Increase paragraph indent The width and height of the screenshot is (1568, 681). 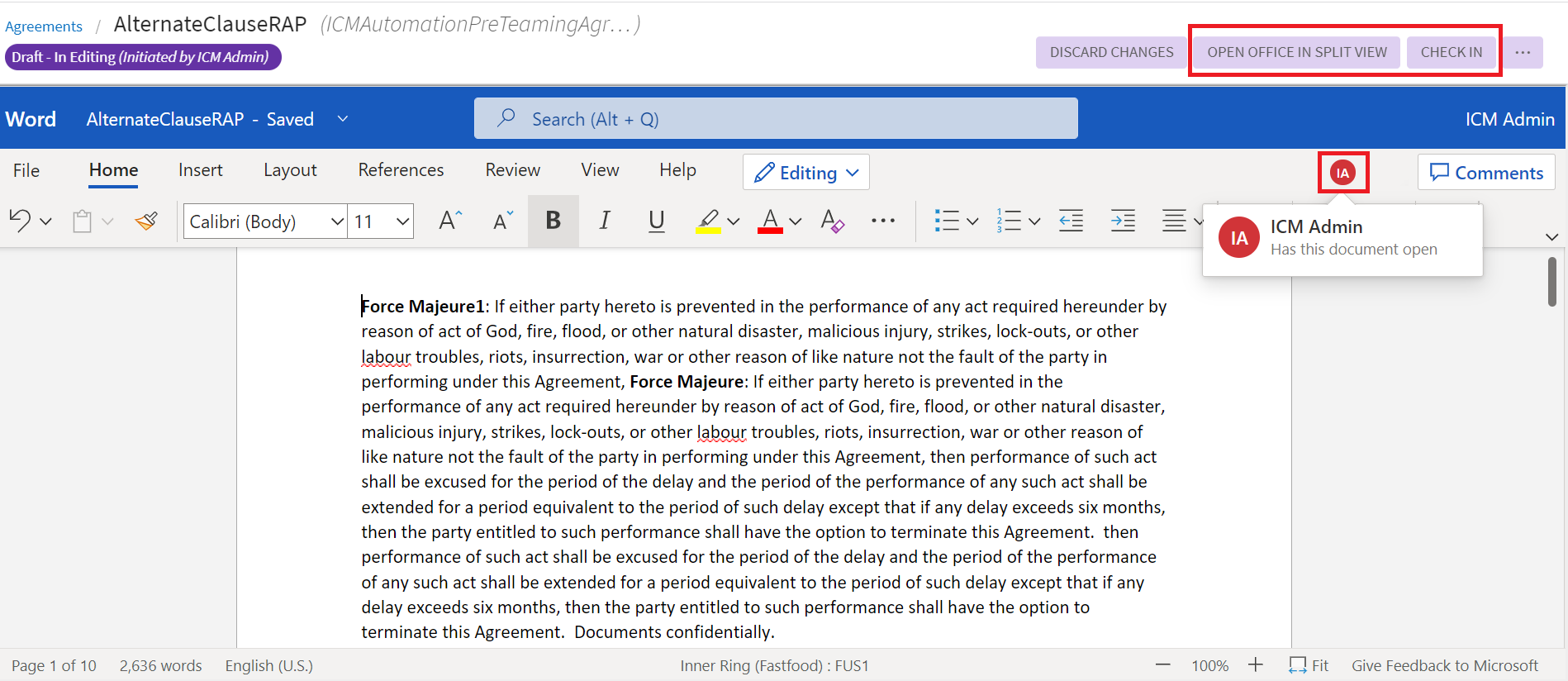pyautogui.click(x=1123, y=221)
